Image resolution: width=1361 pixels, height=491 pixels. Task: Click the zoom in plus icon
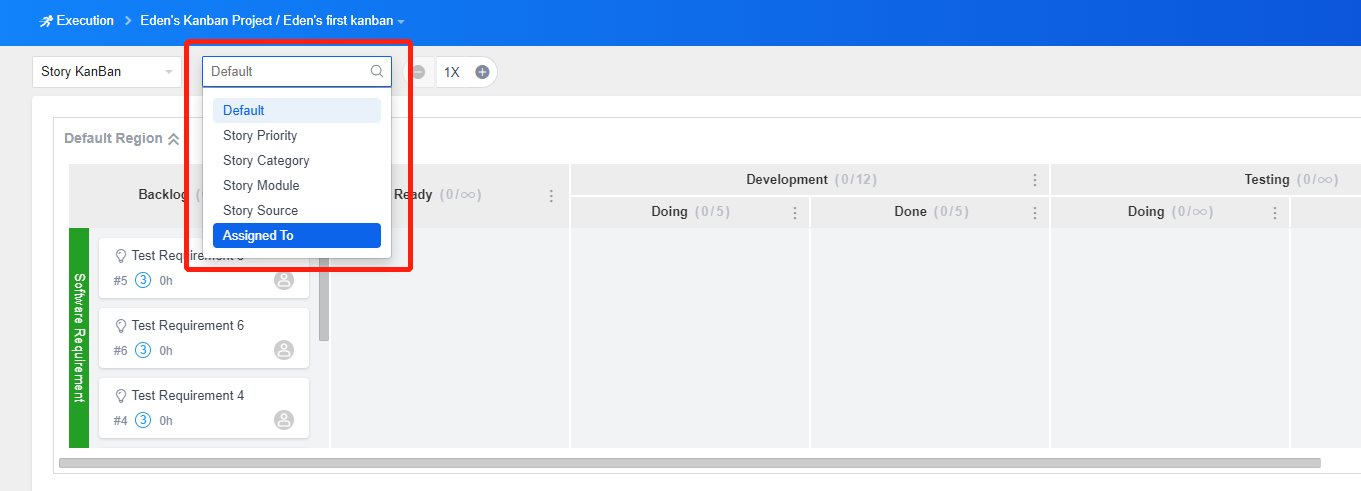click(482, 72)
